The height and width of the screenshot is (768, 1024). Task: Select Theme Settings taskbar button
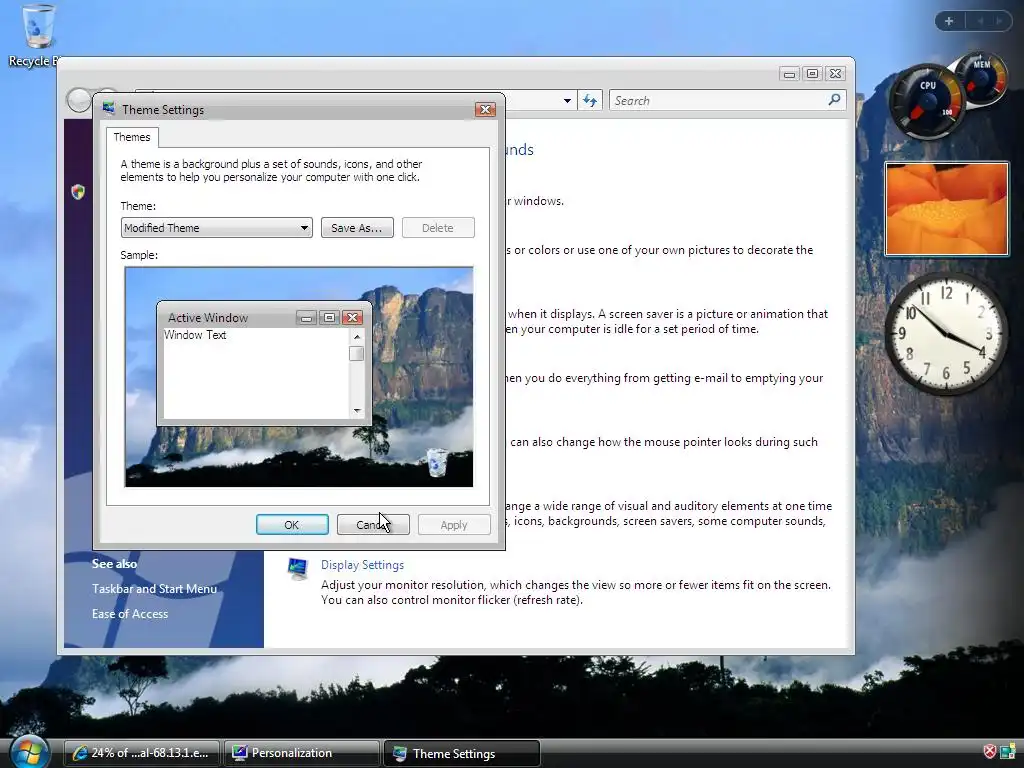tap(462, 754)
